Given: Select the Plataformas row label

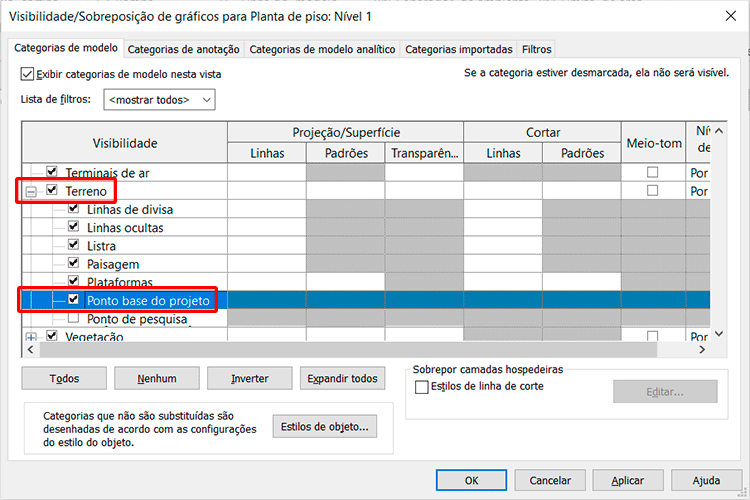Looking at the screenshot, I should (x=120, y=282).
